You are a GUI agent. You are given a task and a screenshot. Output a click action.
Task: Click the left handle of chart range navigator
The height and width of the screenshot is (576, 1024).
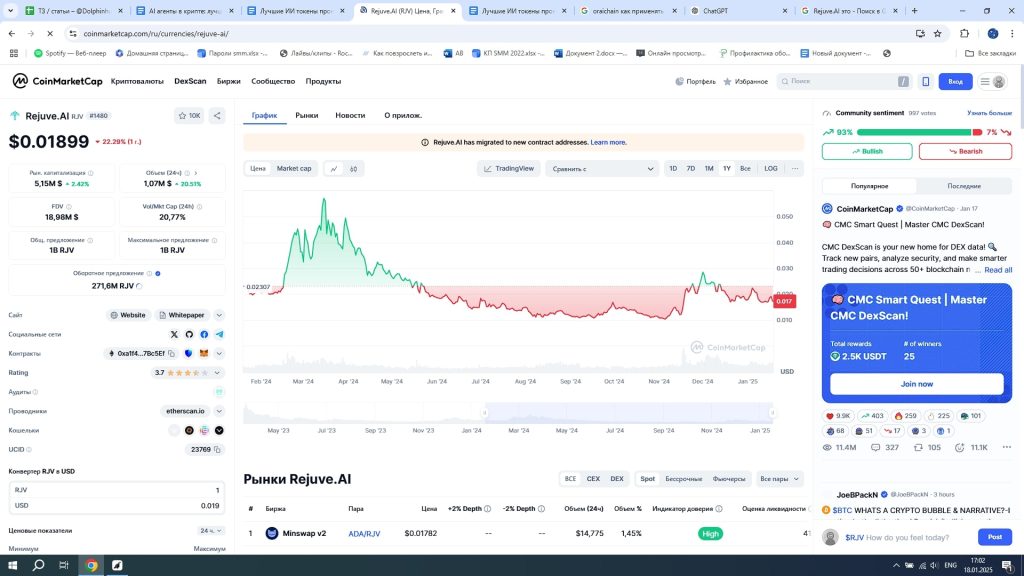(x=485, y=413)
